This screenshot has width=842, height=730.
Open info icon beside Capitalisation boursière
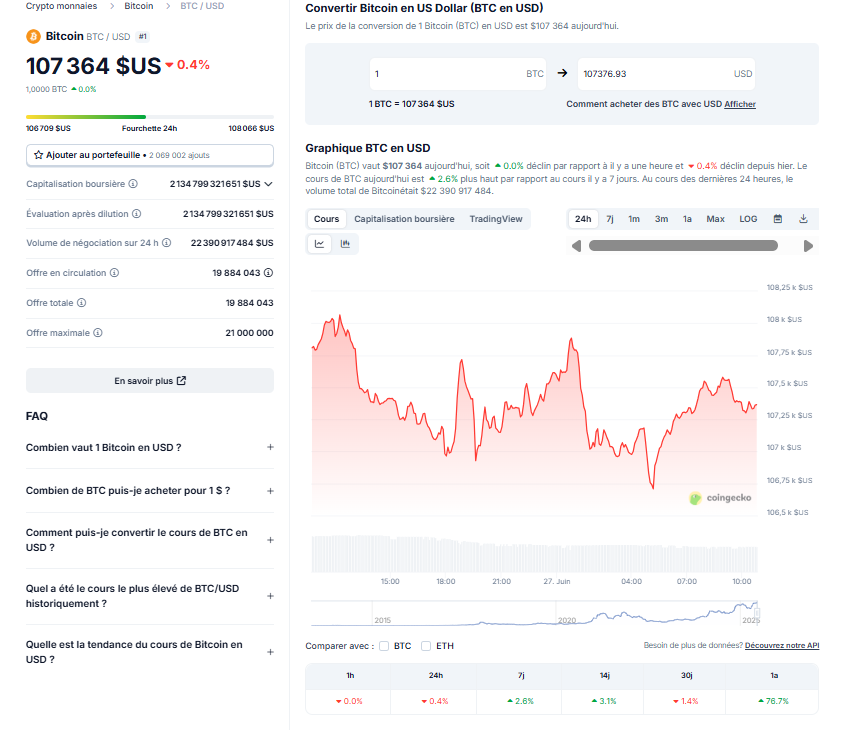point(133,184)
